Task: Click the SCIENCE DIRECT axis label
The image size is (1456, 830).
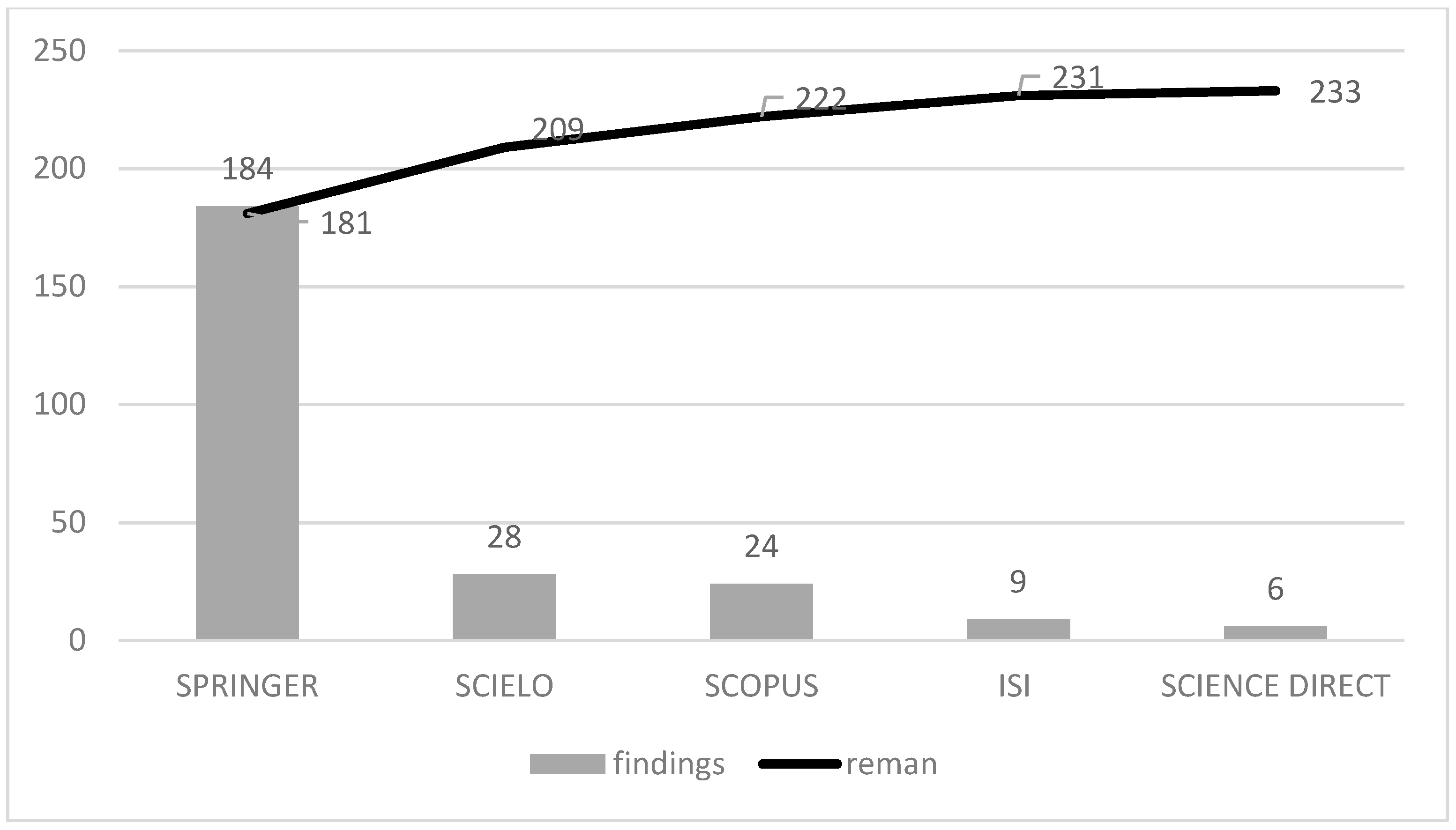Action: (x=1275, y=686)
